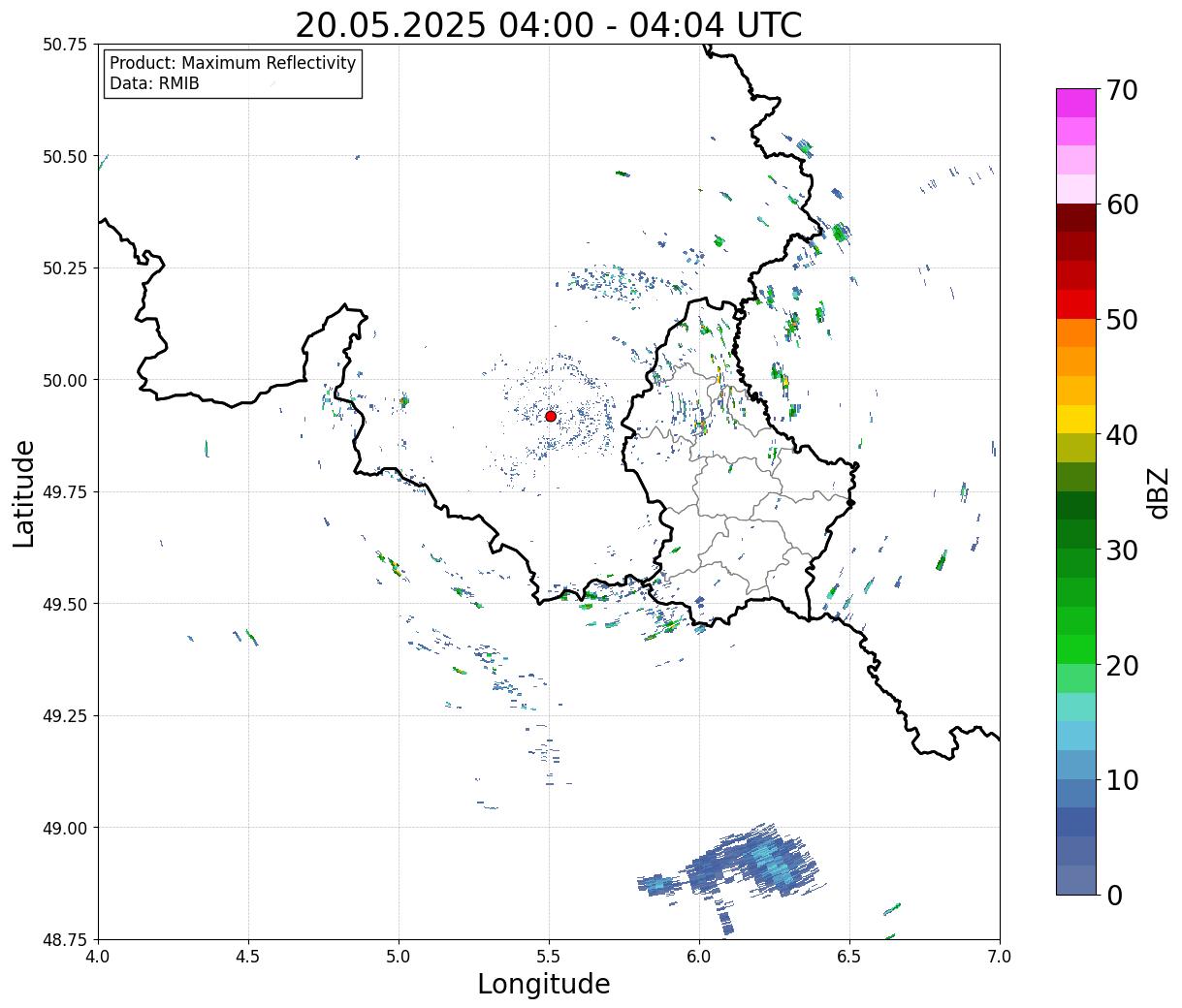The image size is (1182, 1008).
Task: Click the bright green colorbar segment above 20
Action: [1076, 649]
